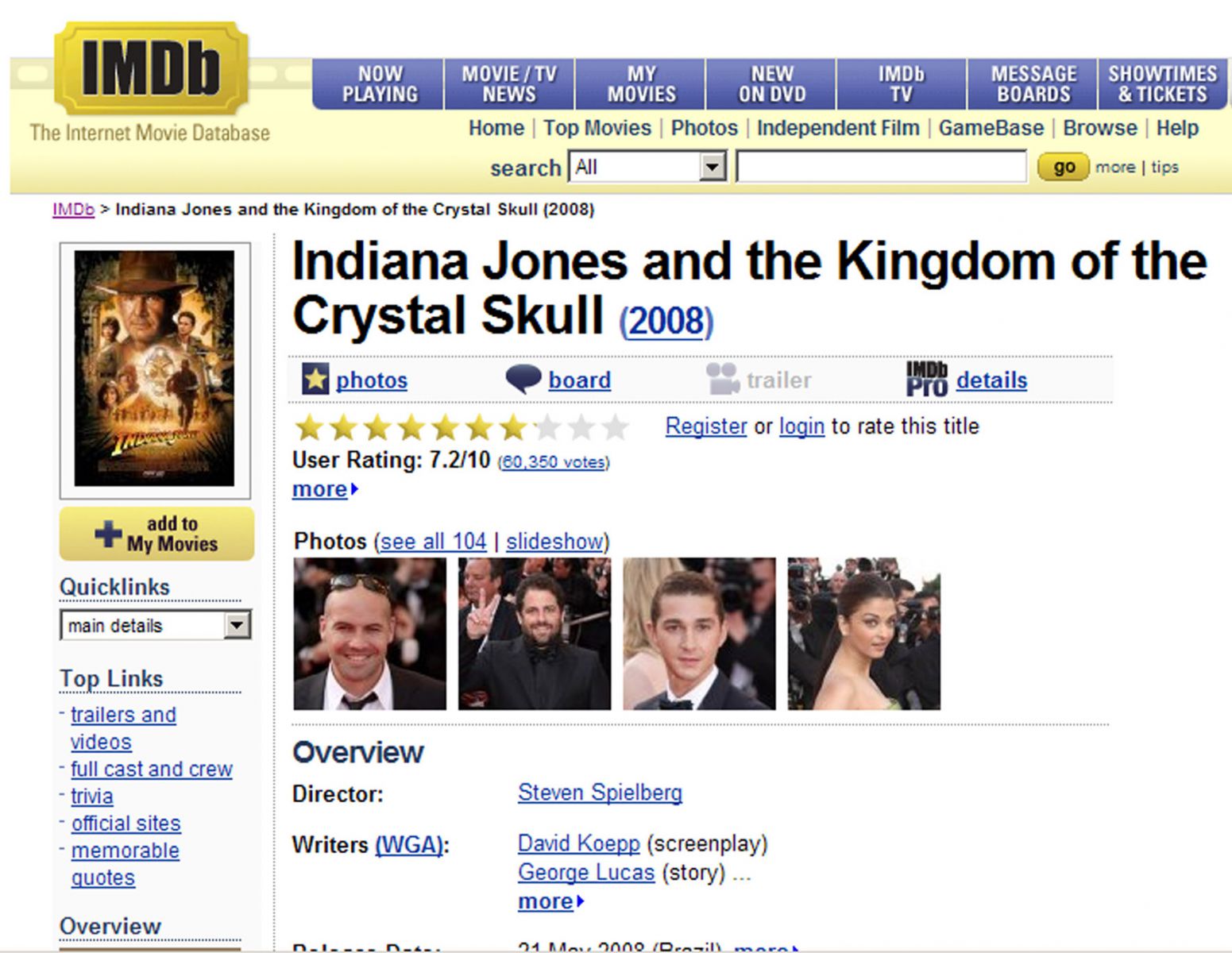
Task: Open the Movie / TV News tab
Action: (x=509, y=84)
